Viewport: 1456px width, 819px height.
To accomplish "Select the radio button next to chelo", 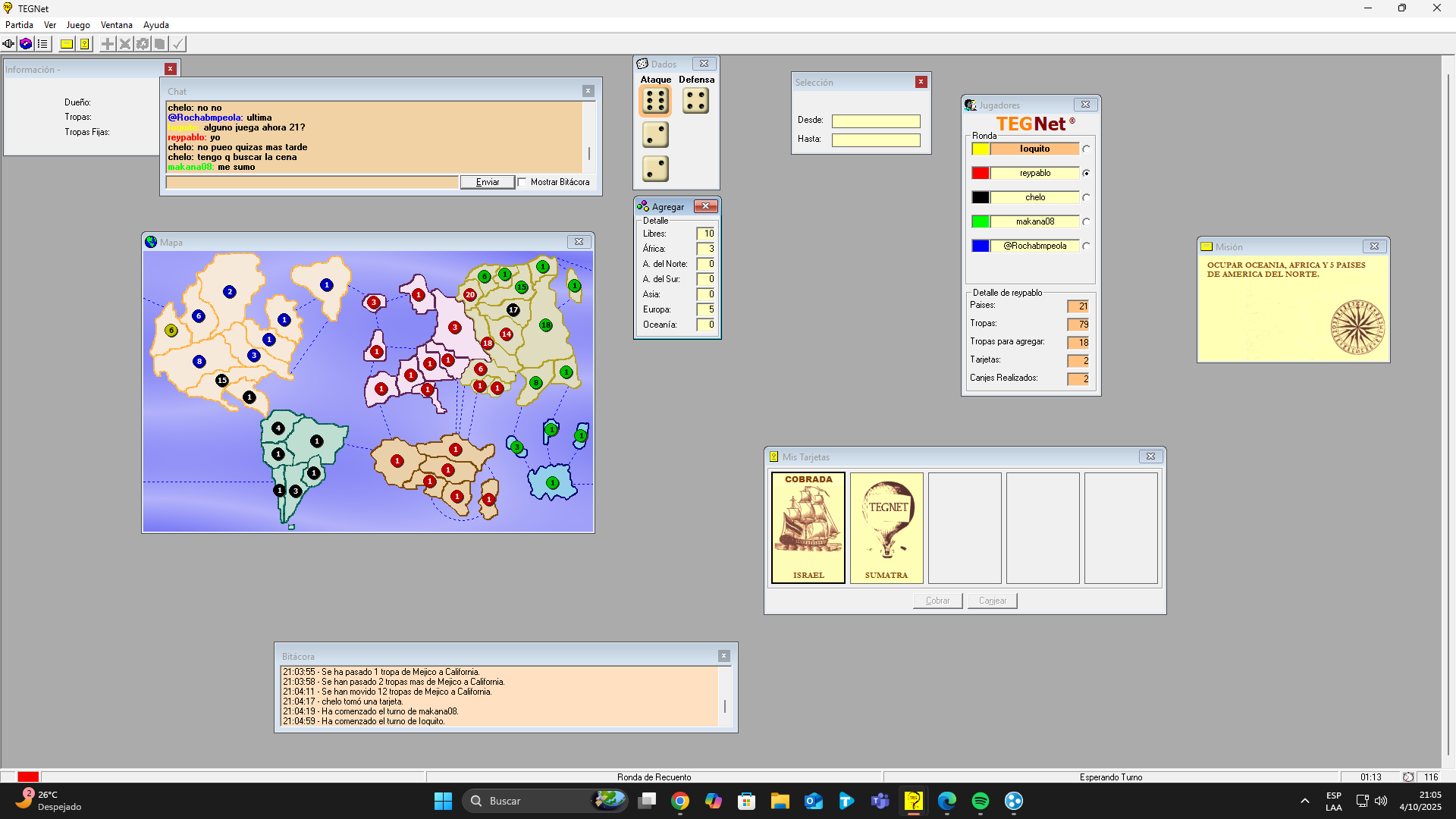I will (1086, 198).
